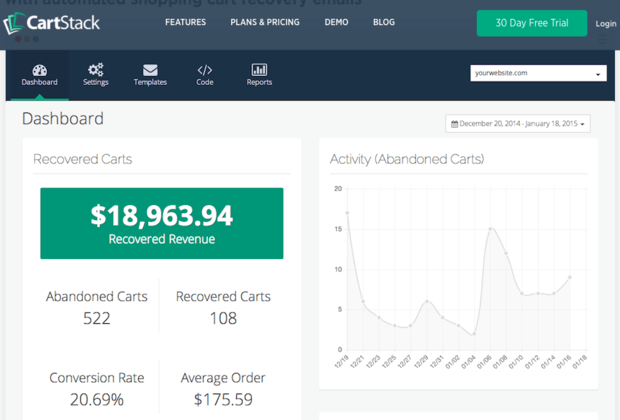620x420 pixels.
Task: Open Settings via the gears icon
Action: (x=96, y=70)
